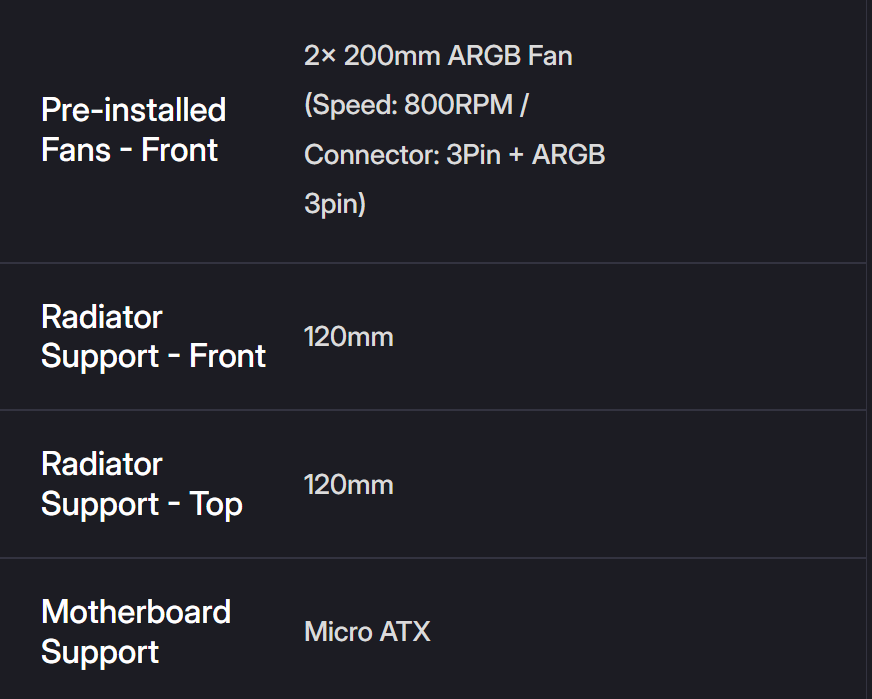Click "Fan" at end of first spec line

coord(550,56)
